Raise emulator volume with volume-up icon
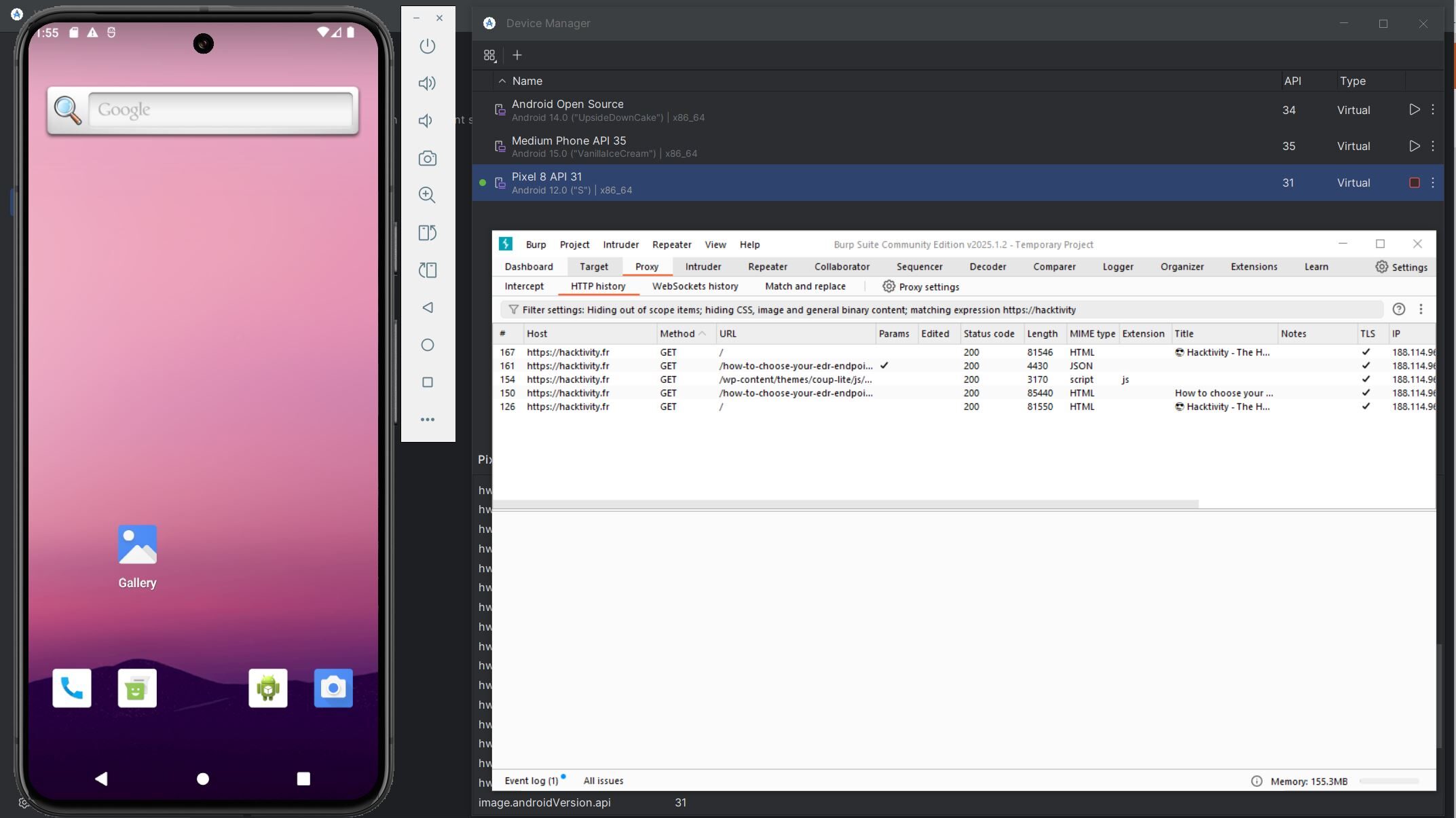This screenshot has width=1456, height=818. [427, 83]
